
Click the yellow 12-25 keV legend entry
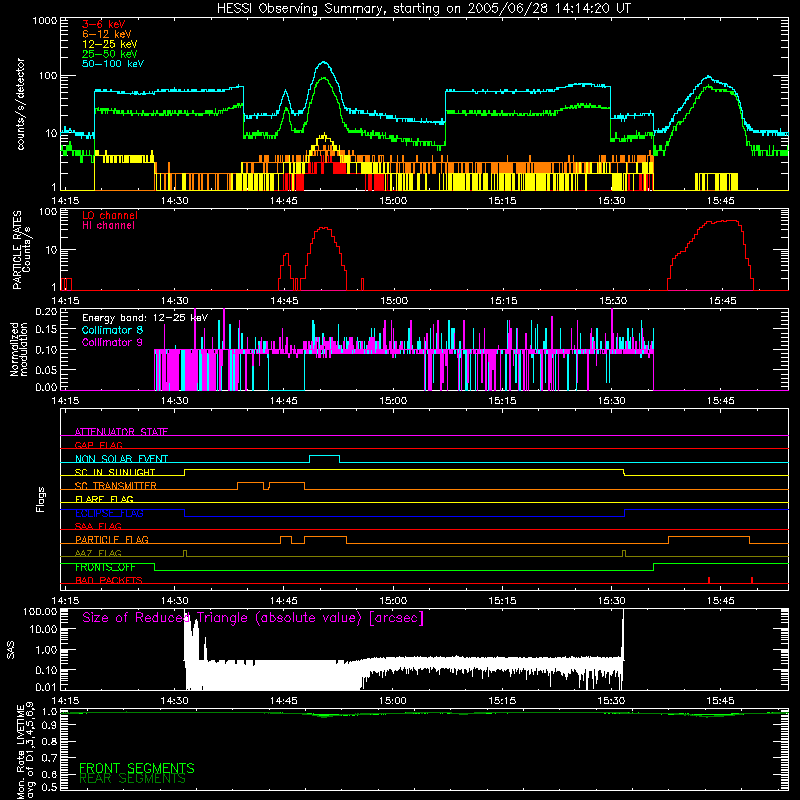(110, 44)
